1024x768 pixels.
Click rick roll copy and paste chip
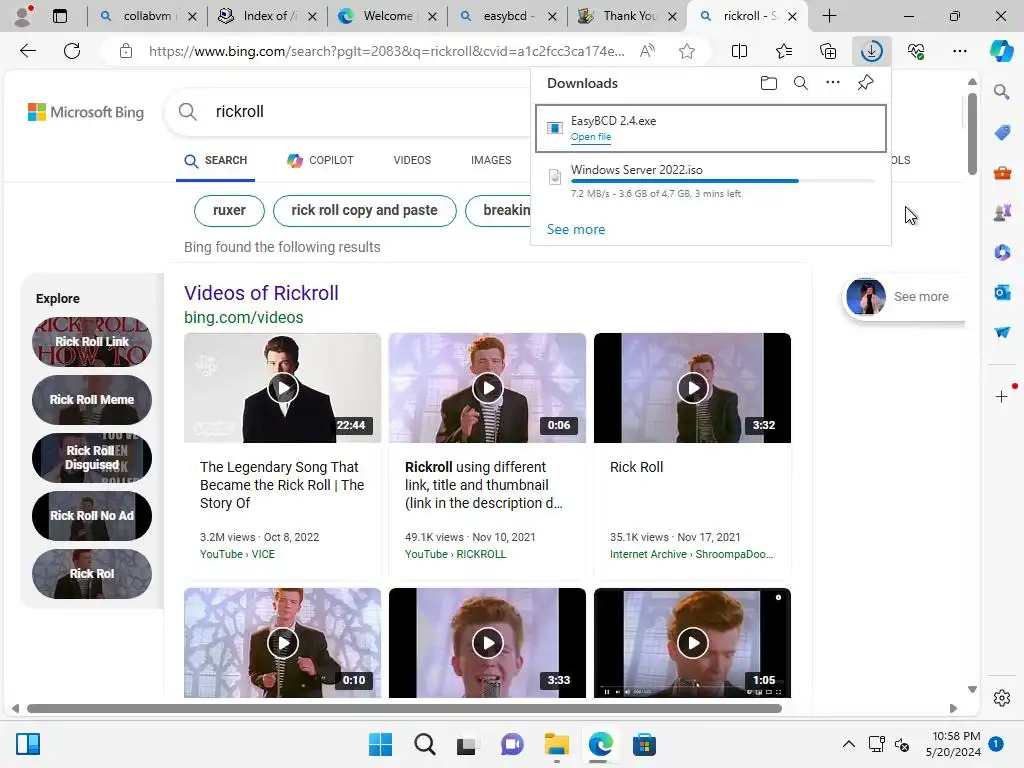(364, 210)
